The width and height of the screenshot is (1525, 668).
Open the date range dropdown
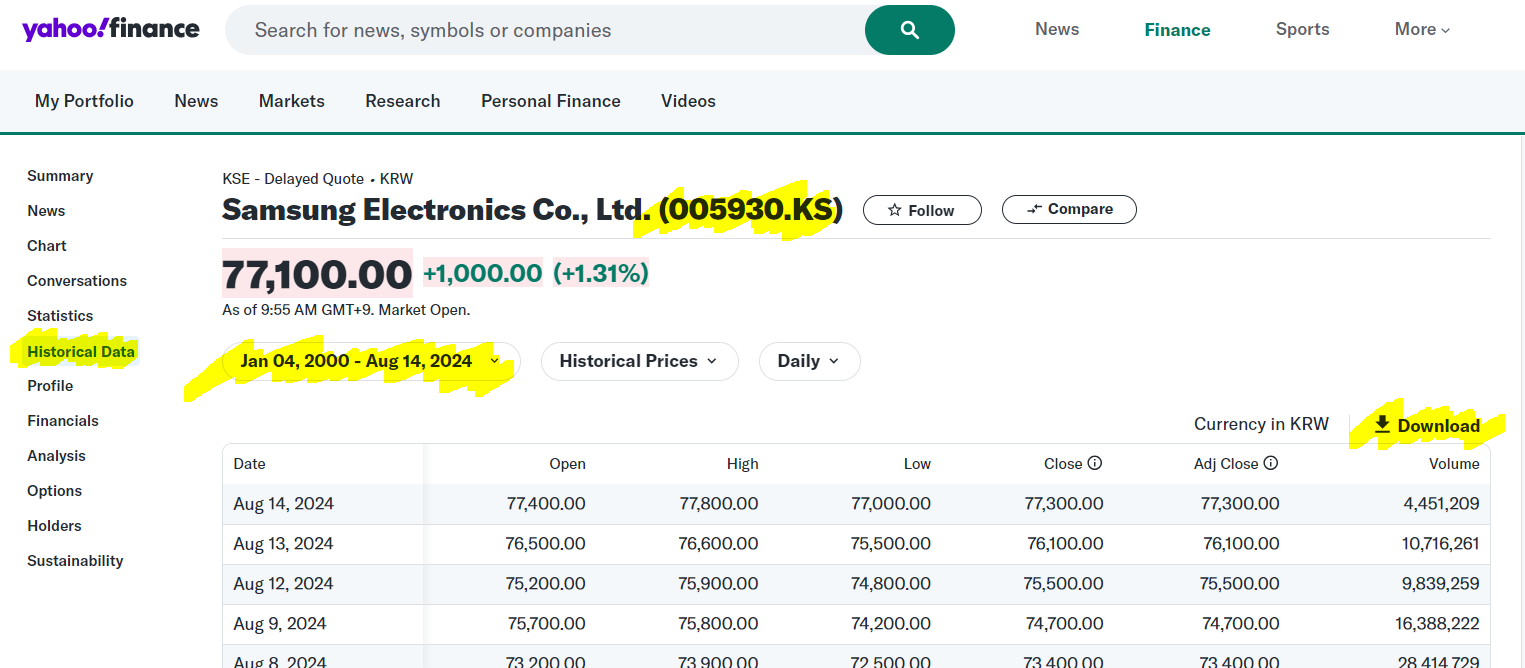[371, 361]
